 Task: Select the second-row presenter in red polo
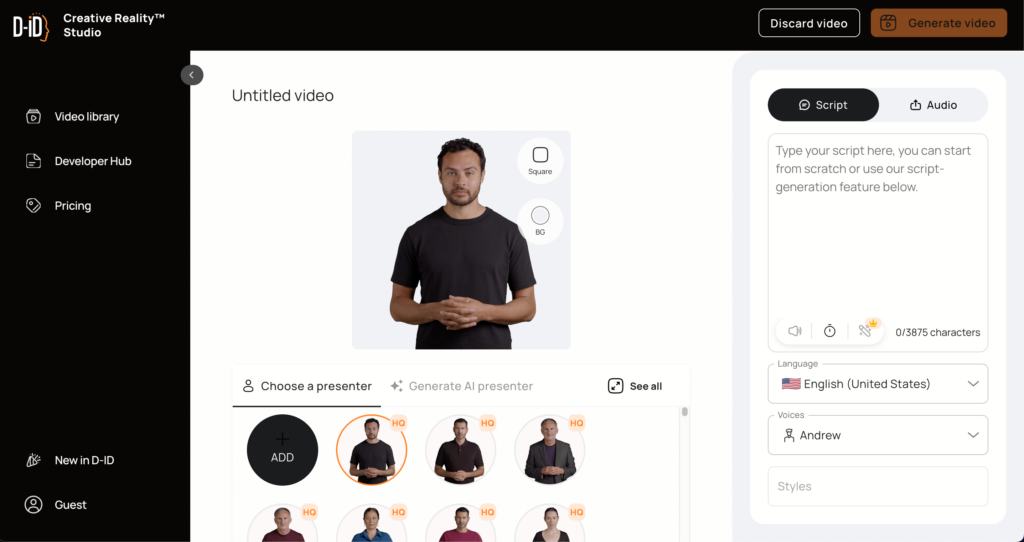[460, 523]
